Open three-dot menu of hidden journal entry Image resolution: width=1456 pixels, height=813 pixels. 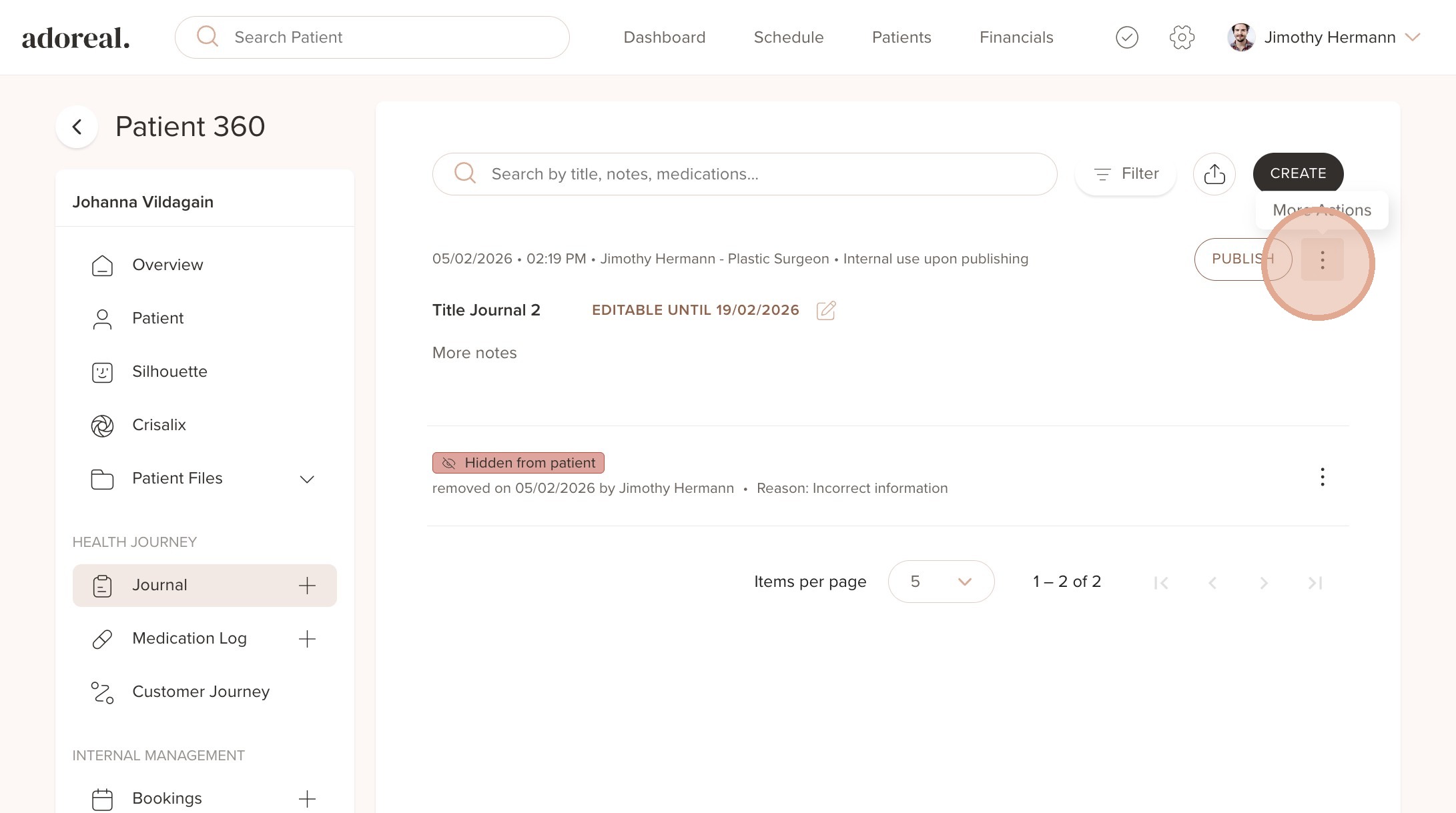(1322, 477)
